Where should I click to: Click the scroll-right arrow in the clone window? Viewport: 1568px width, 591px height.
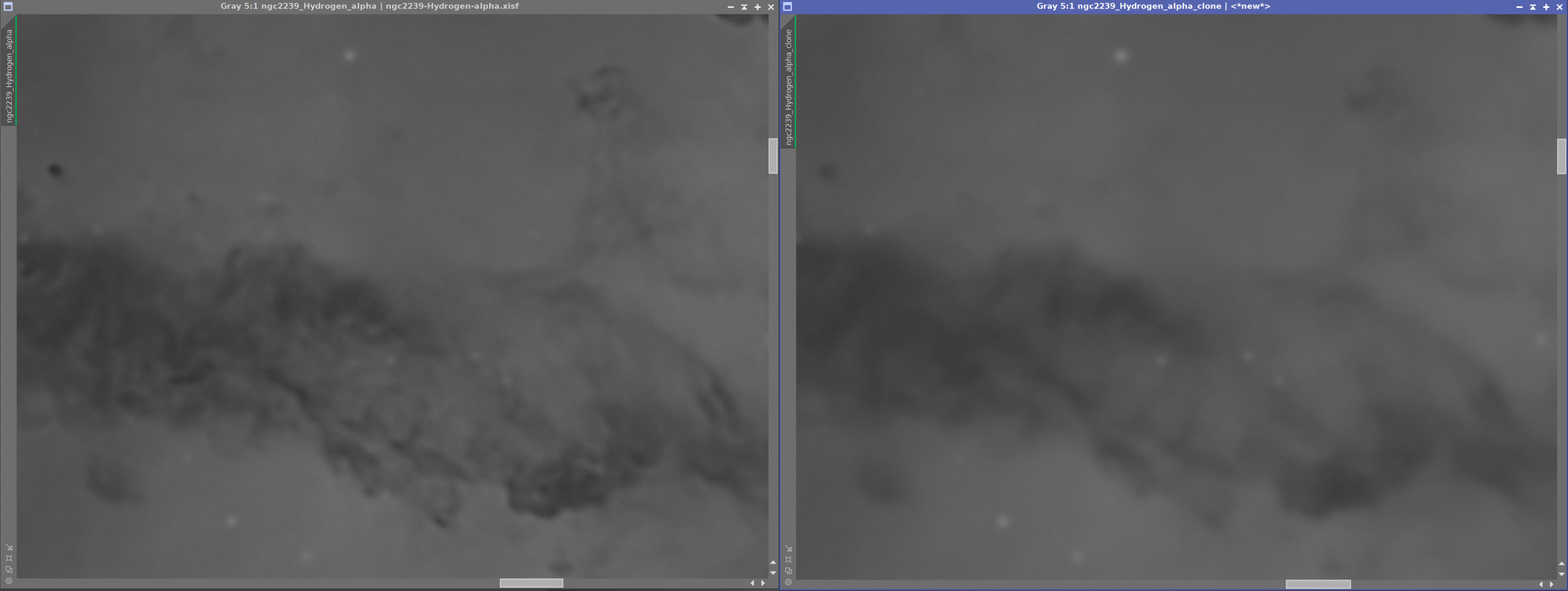[1551, 584]
